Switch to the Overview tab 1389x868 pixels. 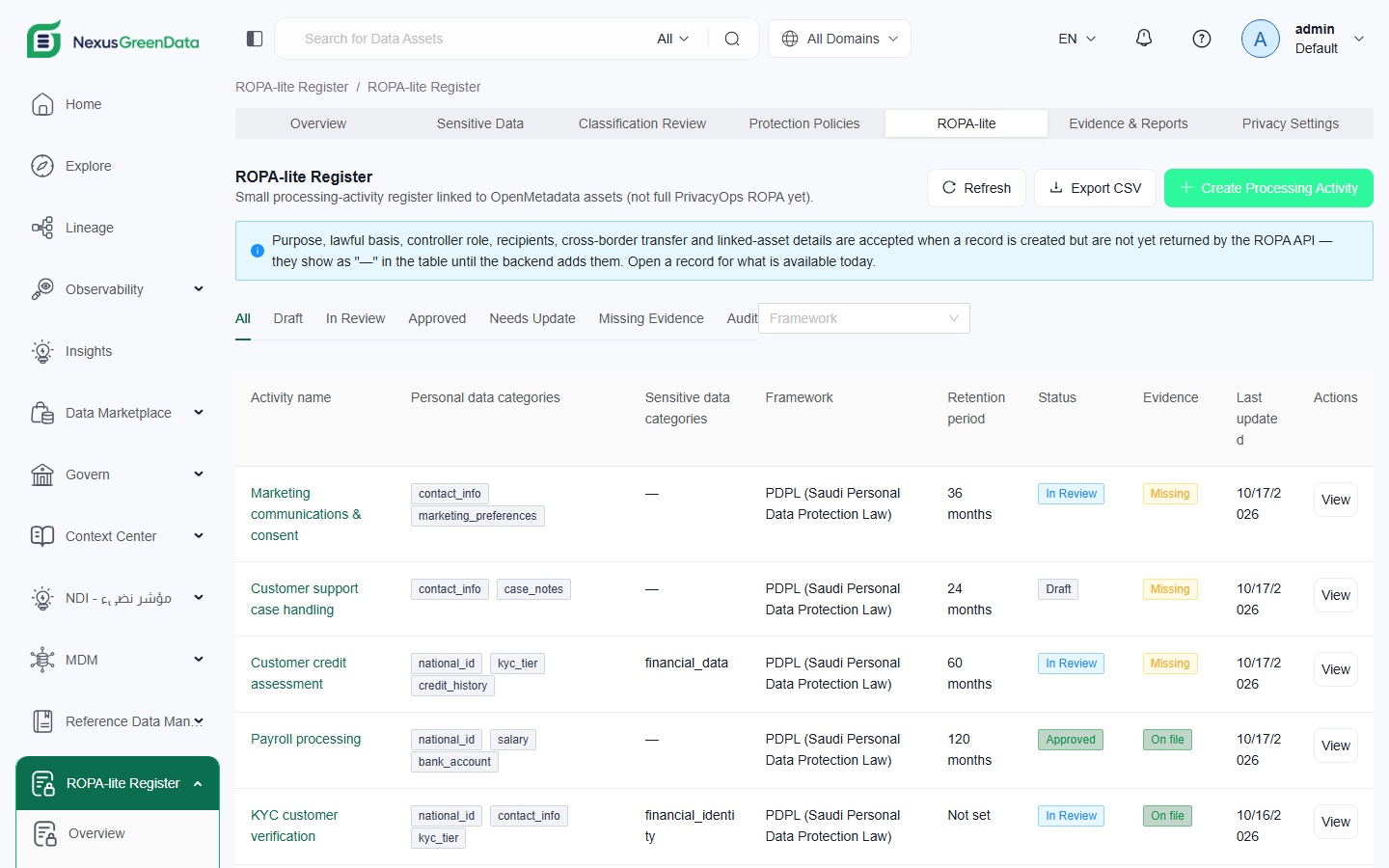tap(318, 123)
